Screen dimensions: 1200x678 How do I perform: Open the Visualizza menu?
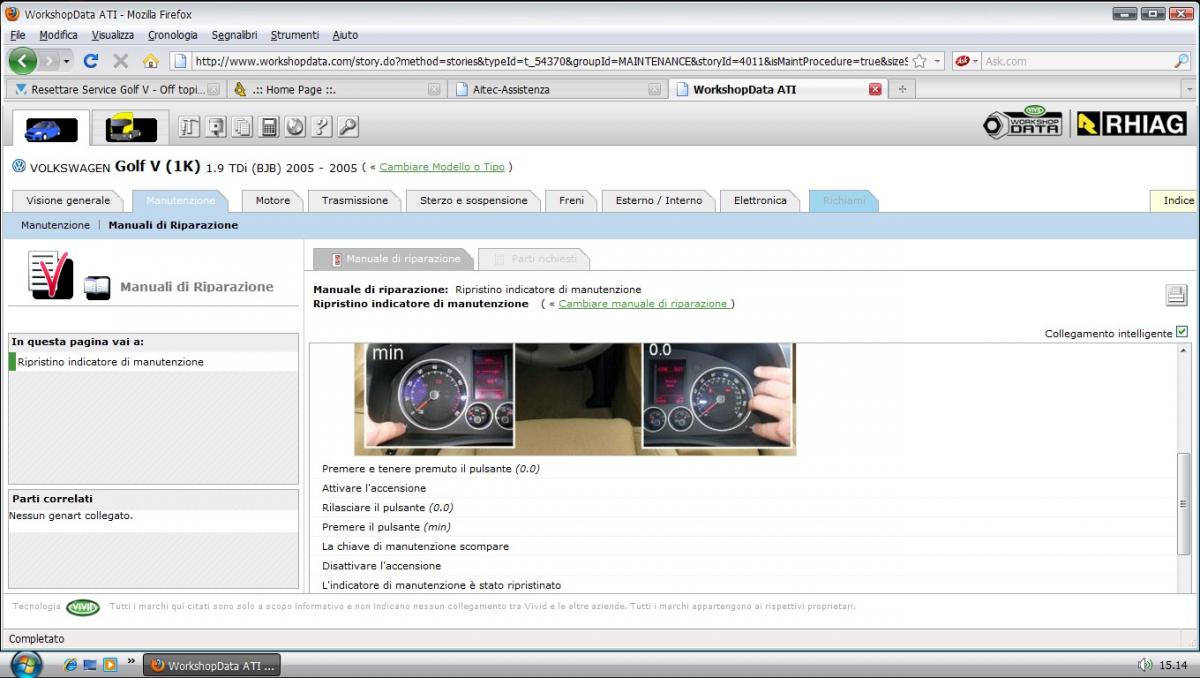point(113,35)
